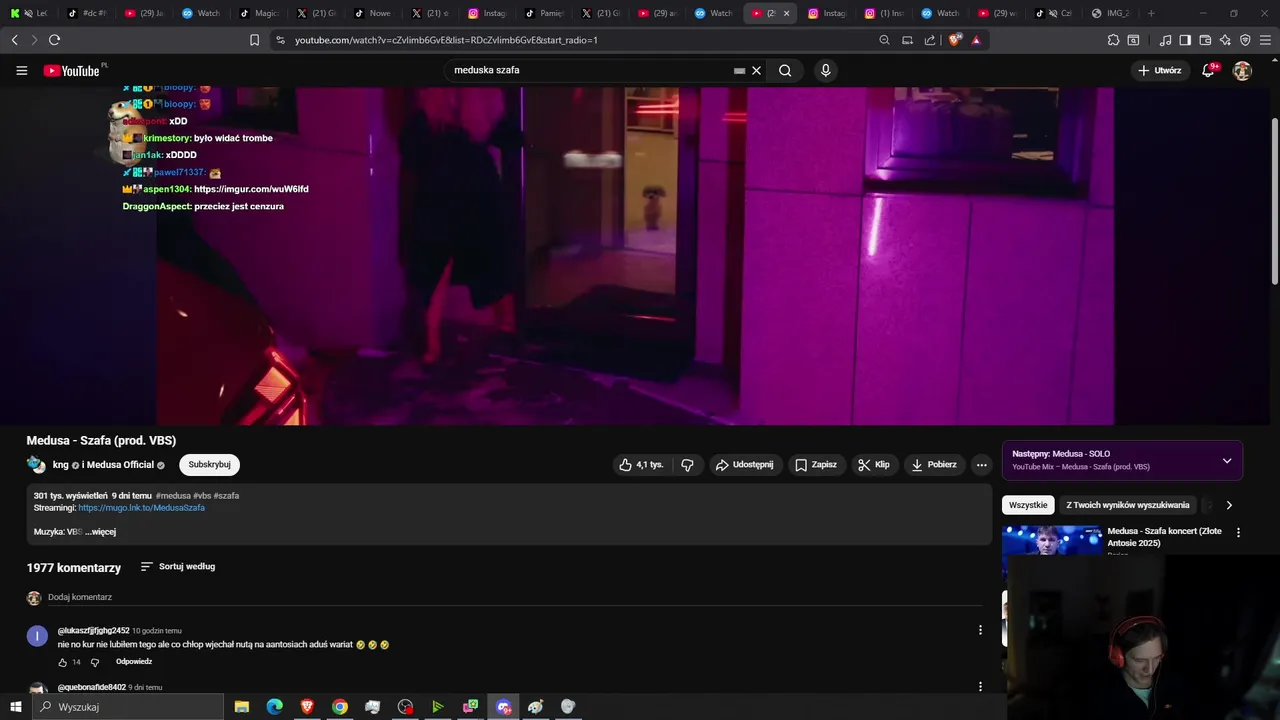1280x720 pixels.
Task: Open a new browser tab
Action: [1151, 13]
